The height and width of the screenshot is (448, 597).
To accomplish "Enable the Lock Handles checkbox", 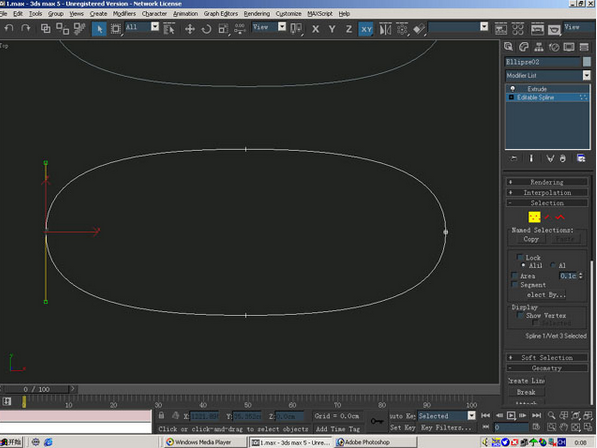I will pos(520,257).
